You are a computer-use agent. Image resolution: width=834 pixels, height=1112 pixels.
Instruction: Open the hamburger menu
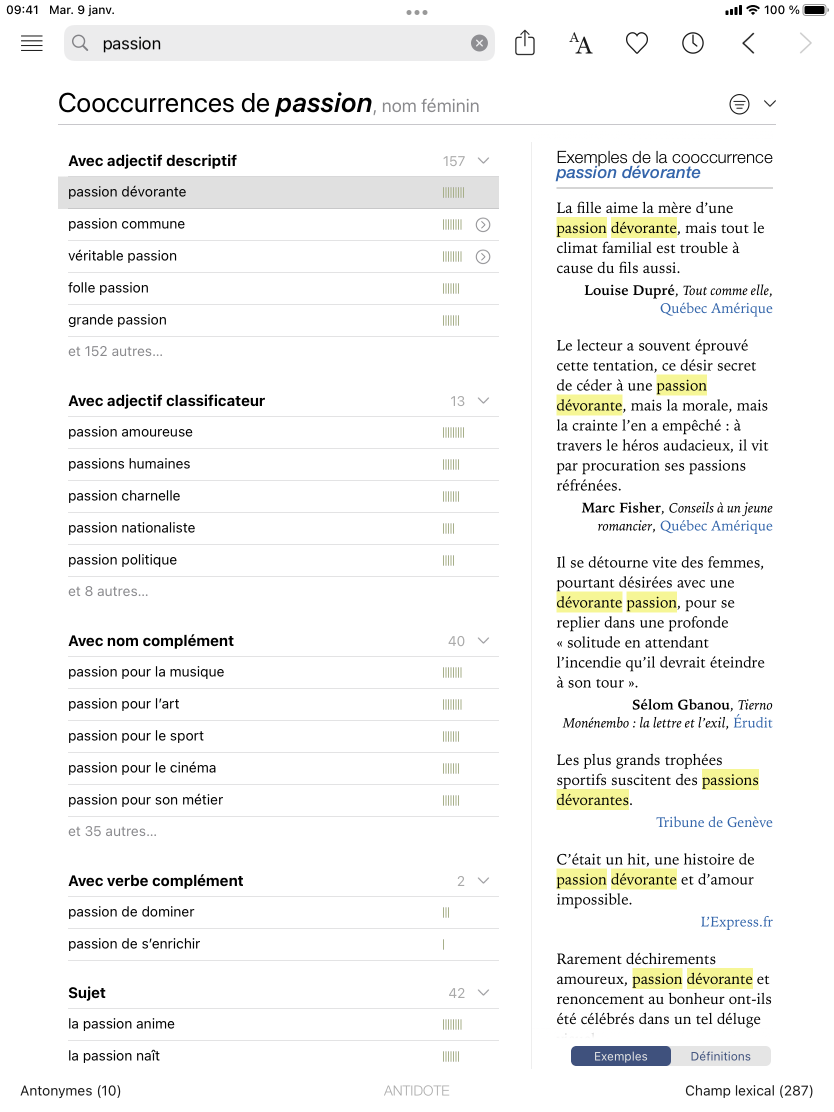coord(32,43)
